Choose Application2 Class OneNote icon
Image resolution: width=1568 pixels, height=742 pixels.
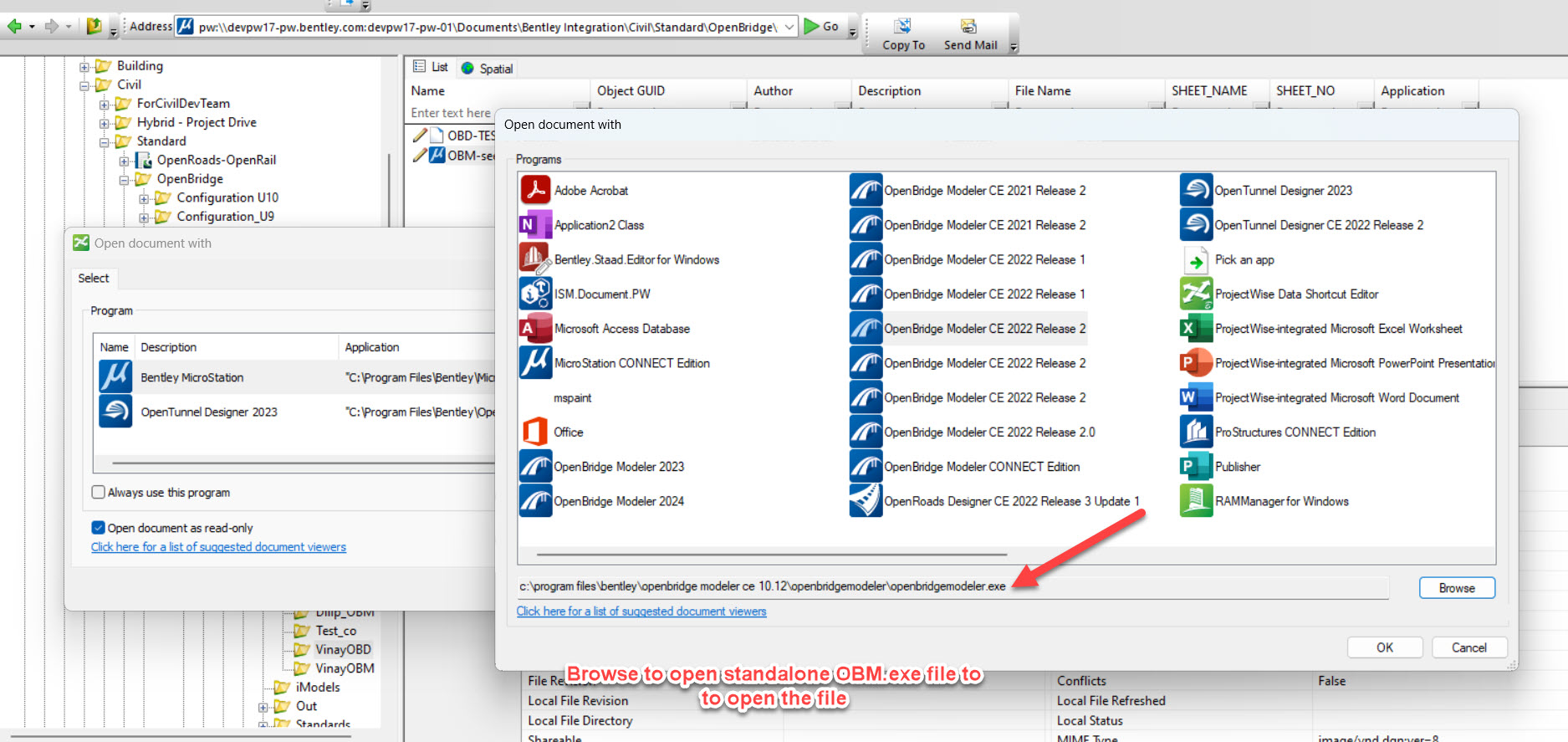pos(535,224)
